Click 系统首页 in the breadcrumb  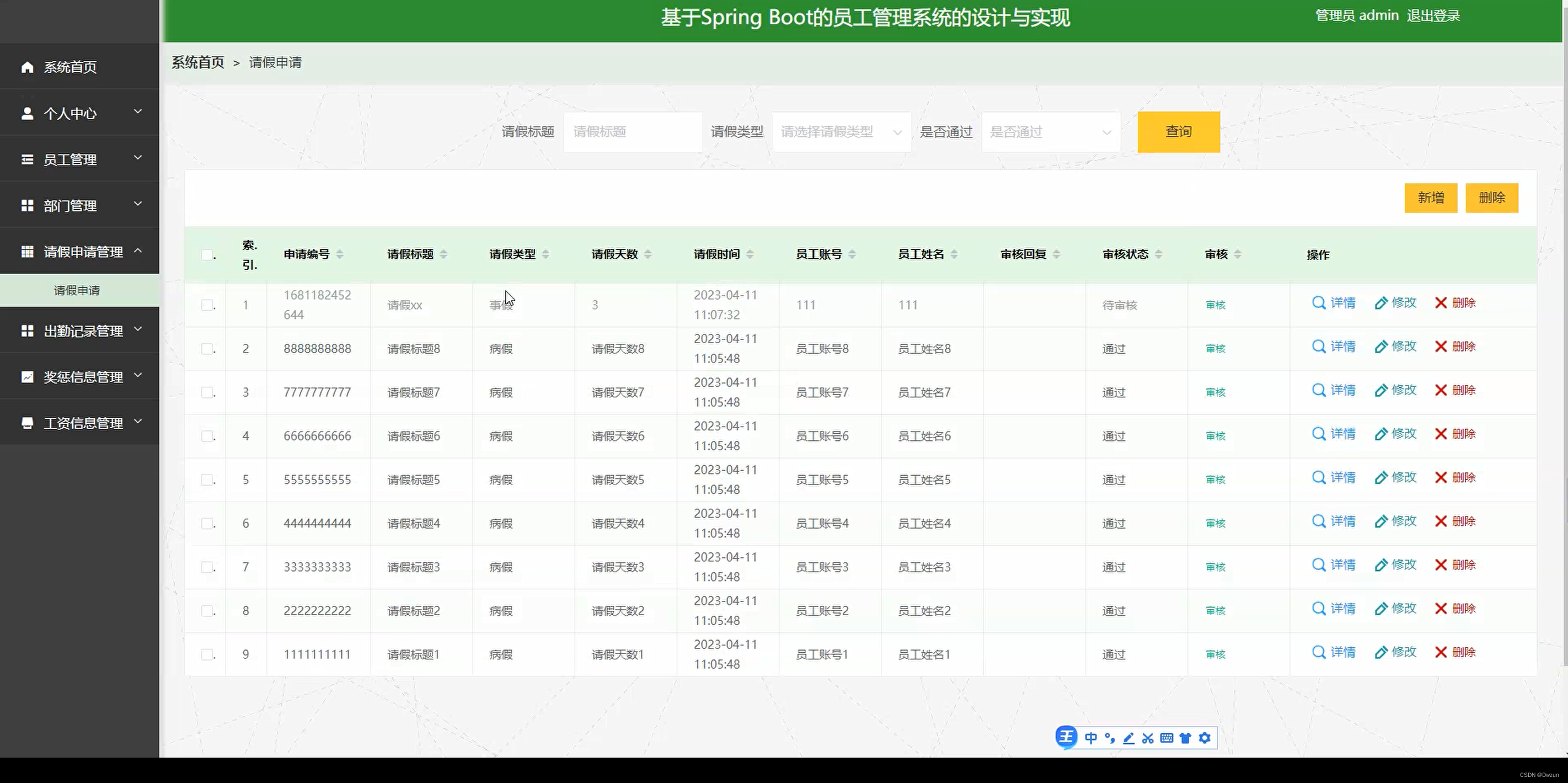click(198, 63)
